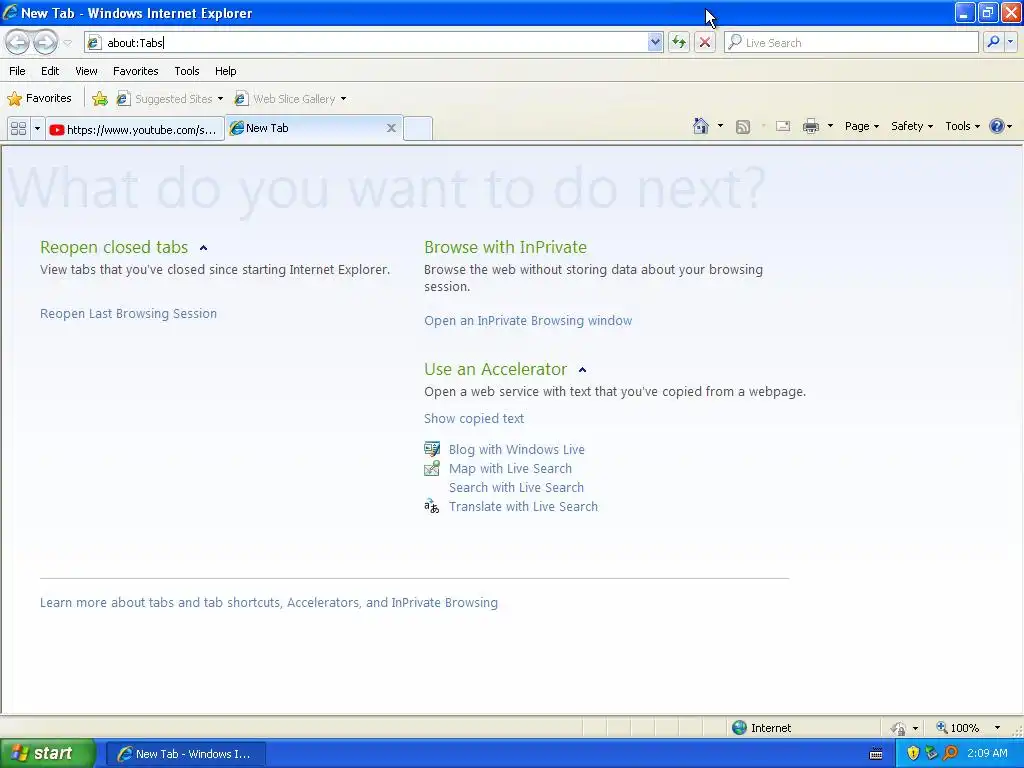Click the Home icon in command bar
The width and height of the screenshot is (1024, 768).
coord(701,126)
